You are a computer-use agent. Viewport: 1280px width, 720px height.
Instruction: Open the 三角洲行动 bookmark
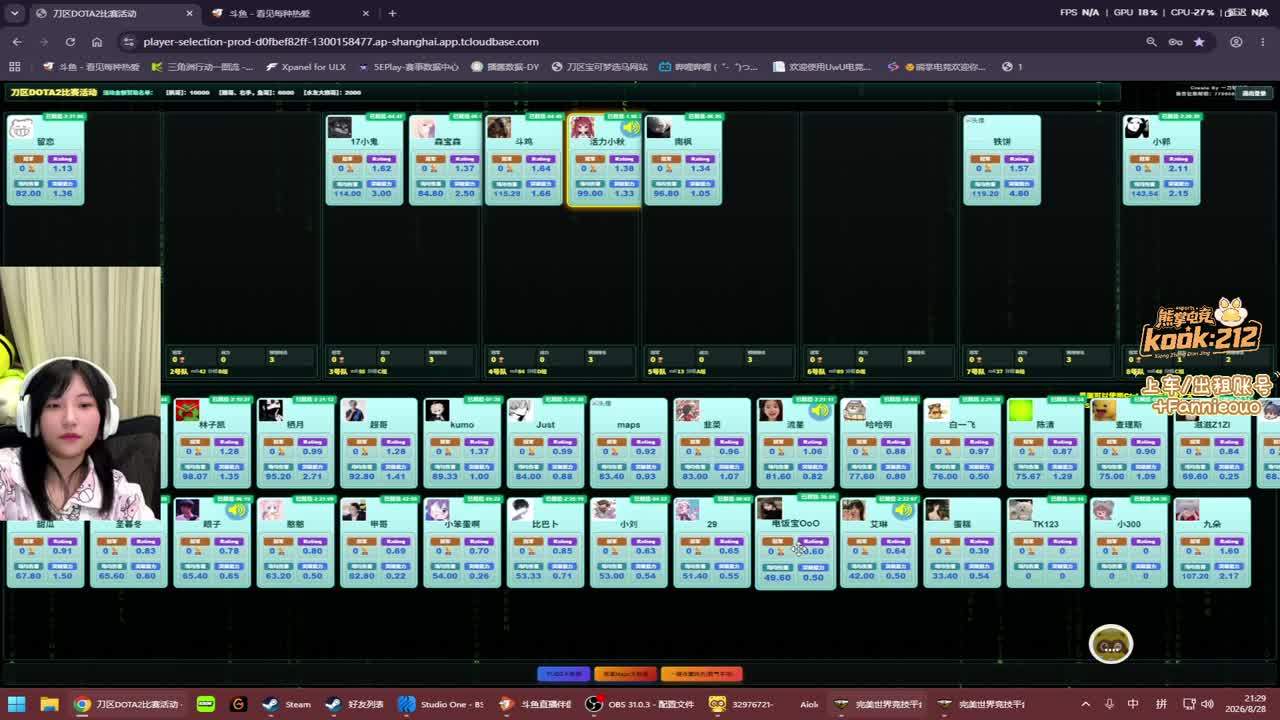click(x=201, y=67)
